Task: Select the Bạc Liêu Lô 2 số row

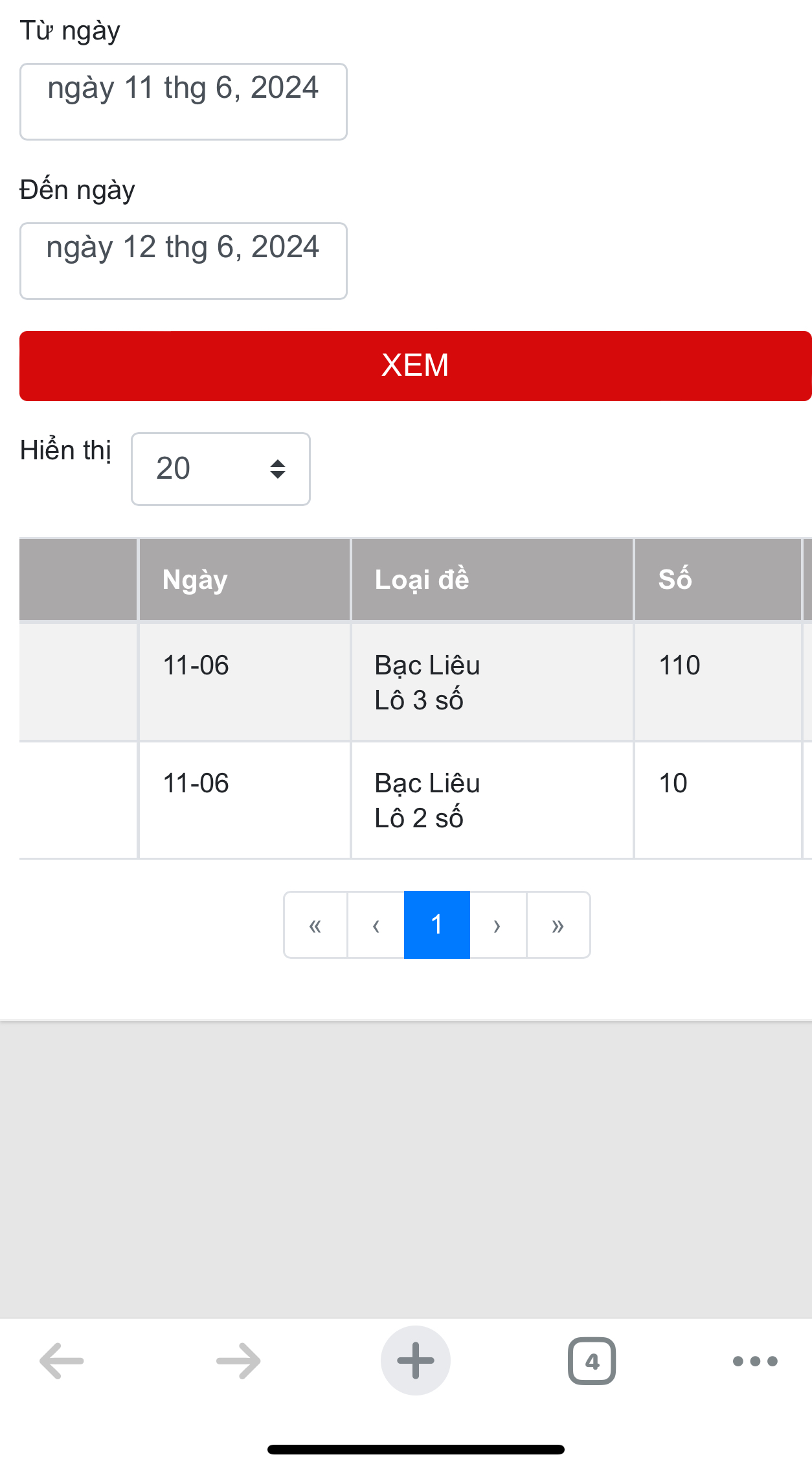Action: click(x=427, y=800)
